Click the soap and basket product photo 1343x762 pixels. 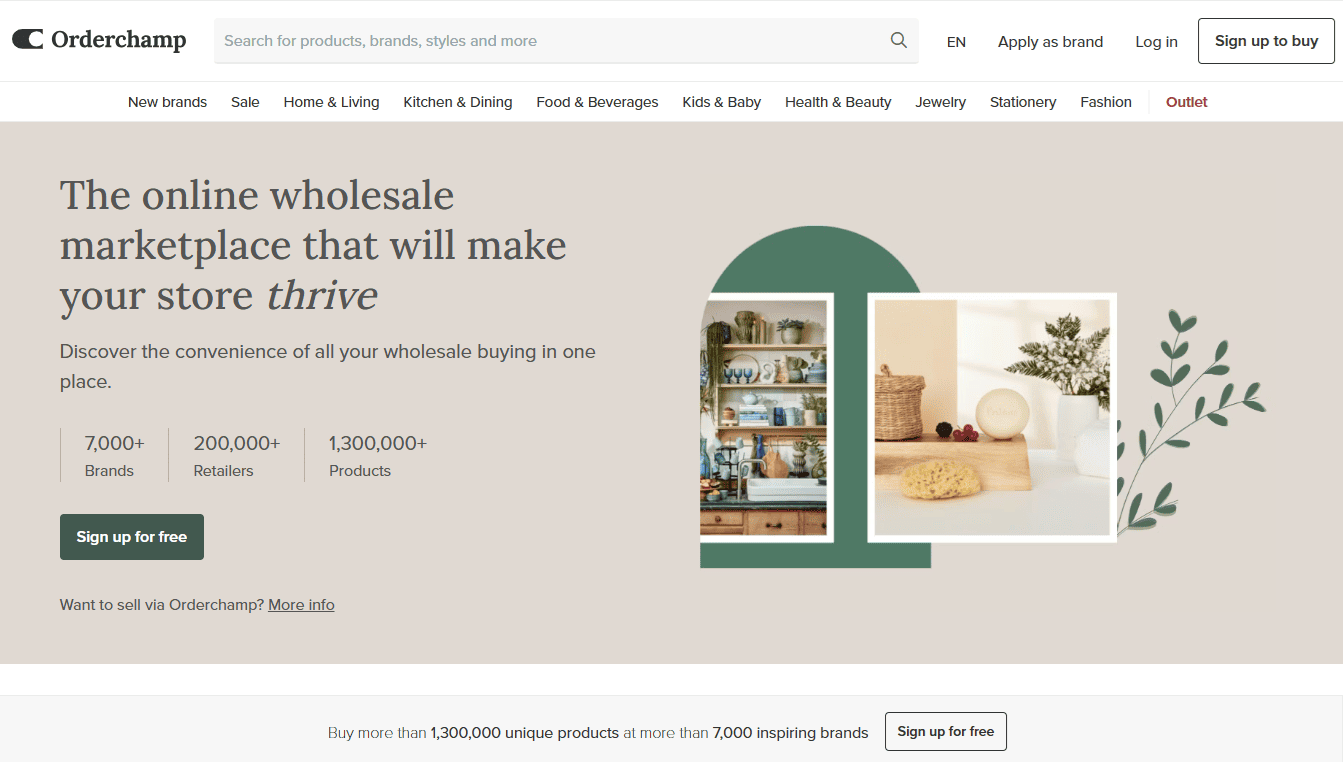(x=992, y=418)
